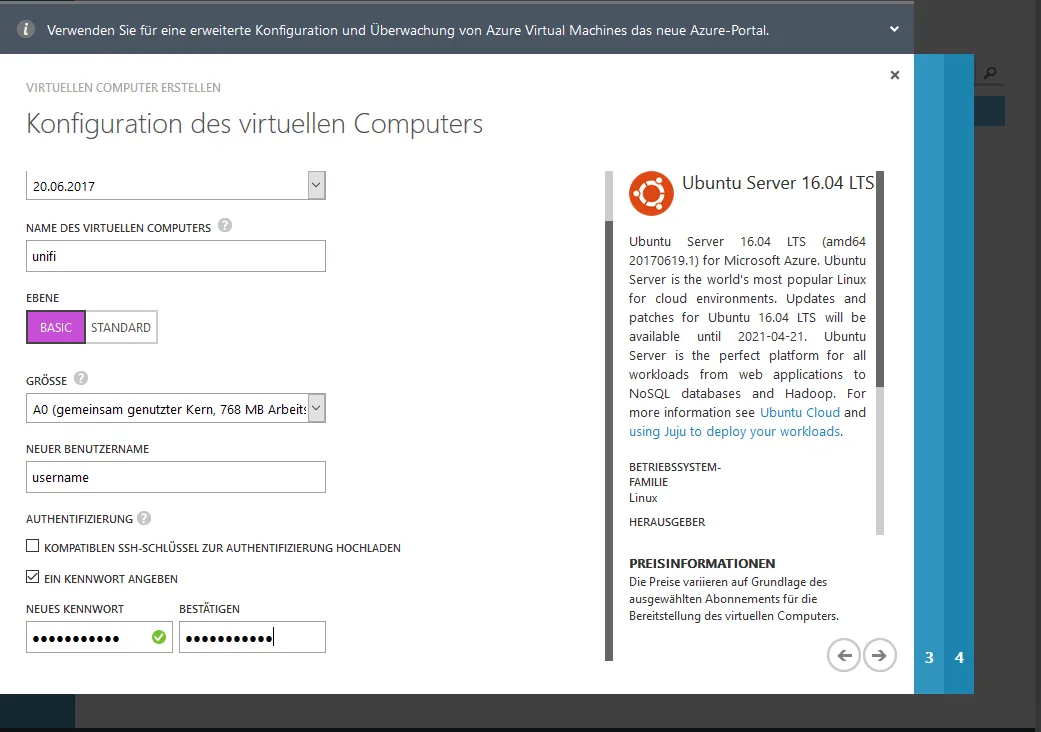Click the help icon next to Grösse
This screenshot has height=732, width=1041.
tap(81, 378)
